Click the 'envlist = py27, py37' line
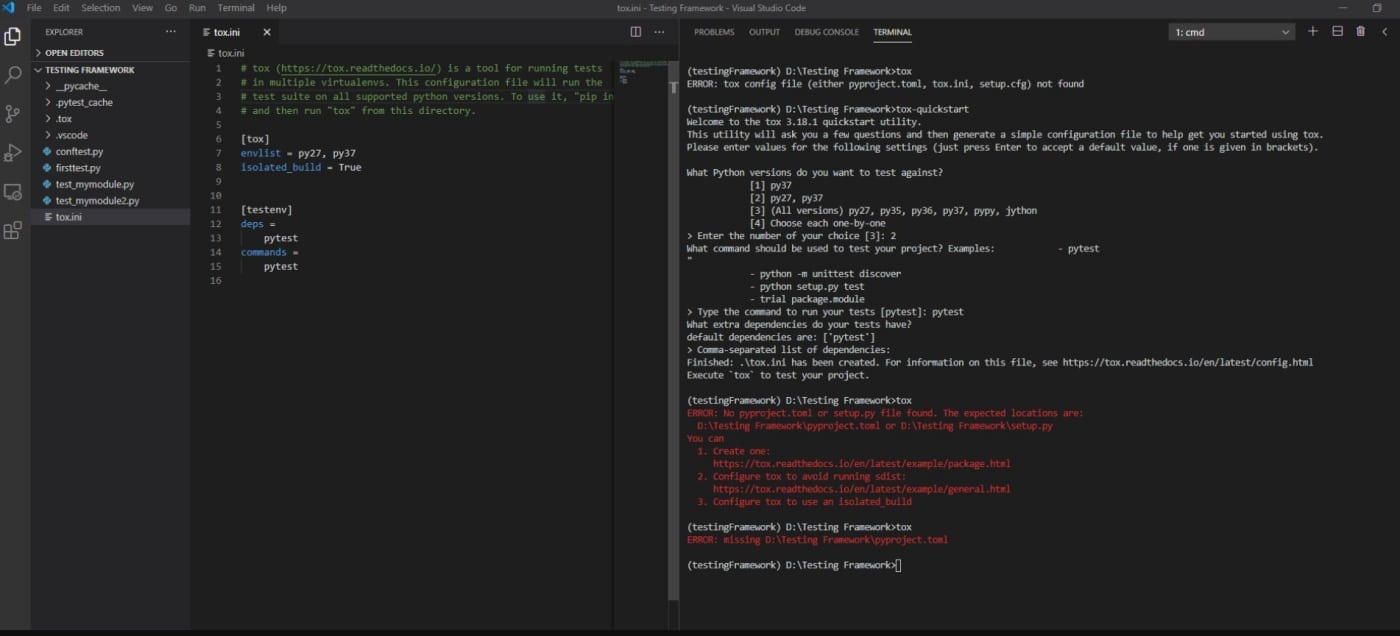1400x636 pixels. [x=298, y=153]
